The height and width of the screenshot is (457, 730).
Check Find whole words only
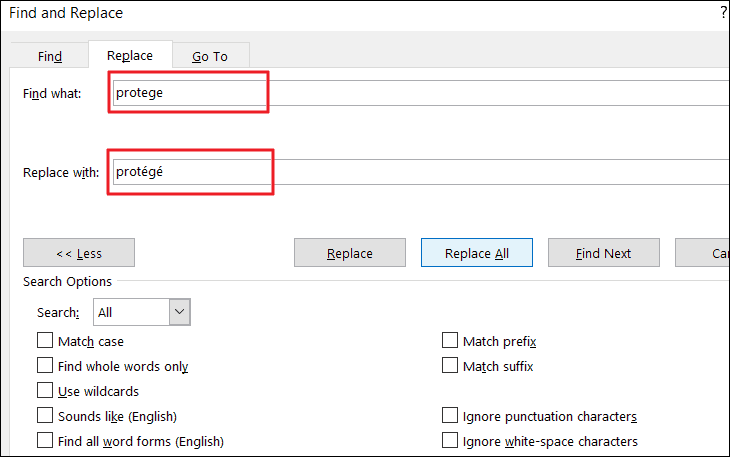tap(45, 366)
